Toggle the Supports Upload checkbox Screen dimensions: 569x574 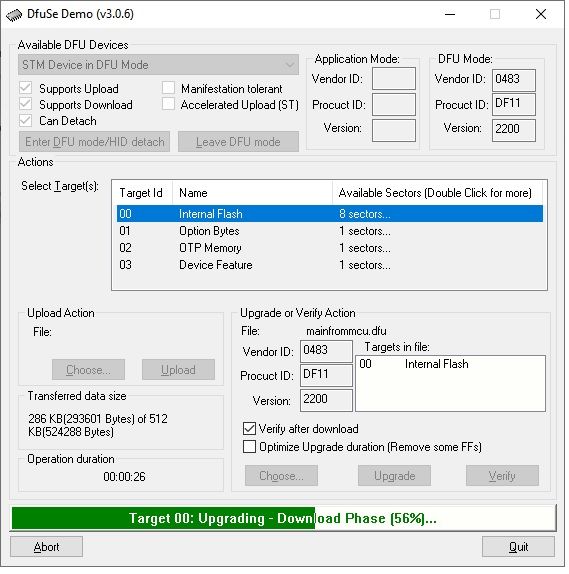tap(26, 88)
